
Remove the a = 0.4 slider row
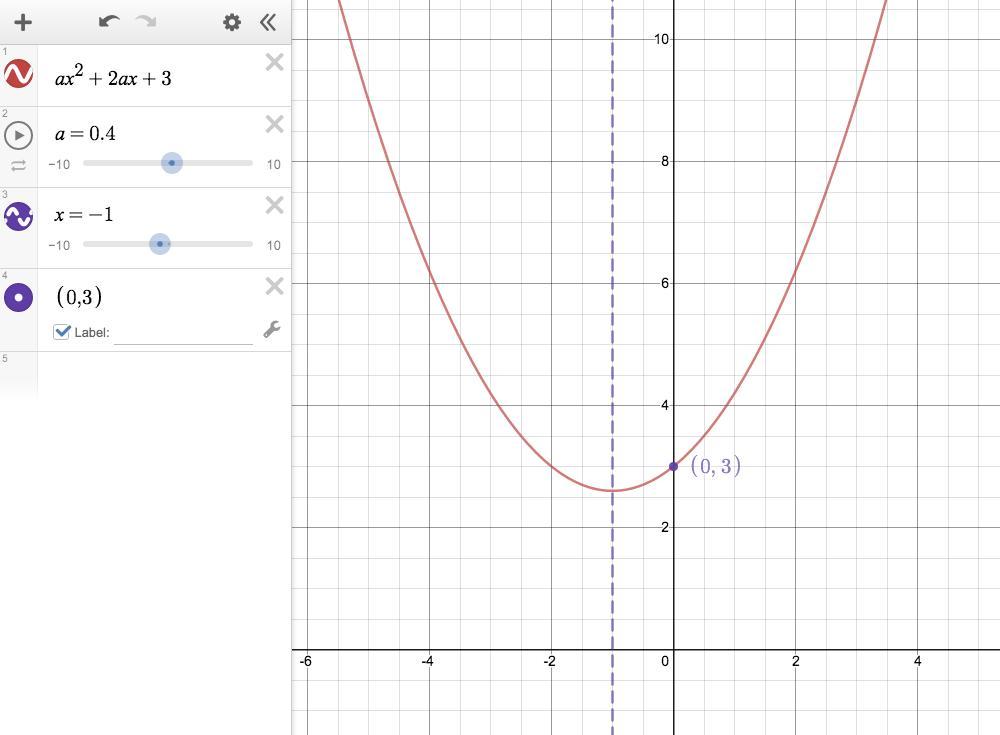point(274,124)
